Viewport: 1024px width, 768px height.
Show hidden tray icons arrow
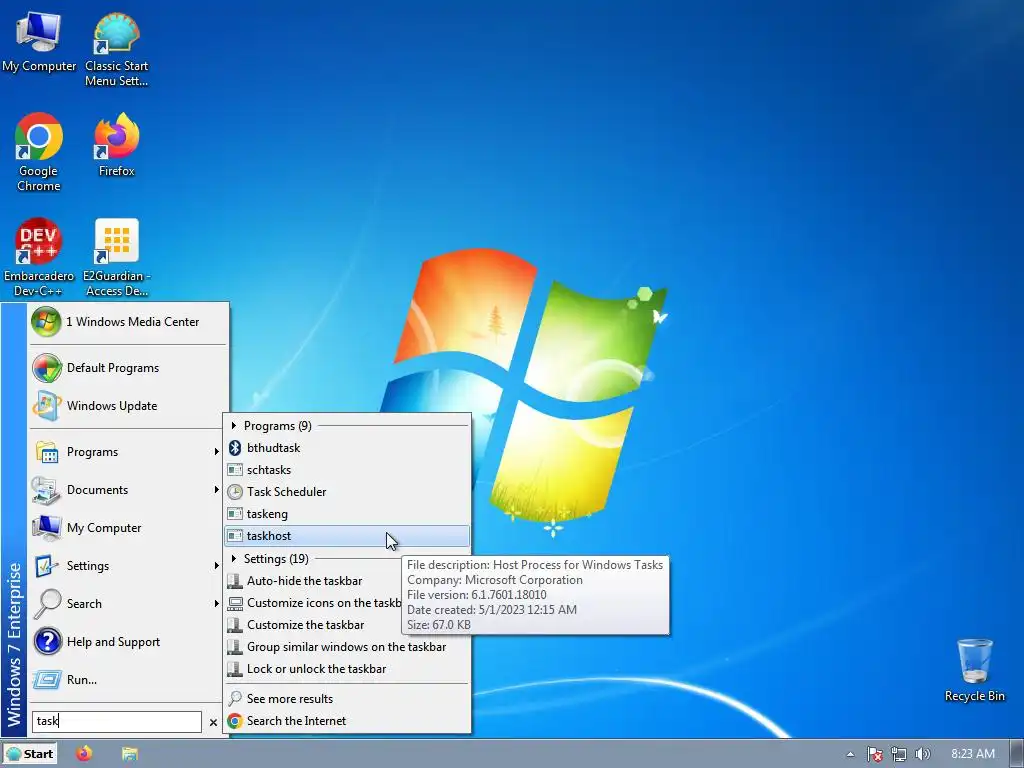point(850,754)
